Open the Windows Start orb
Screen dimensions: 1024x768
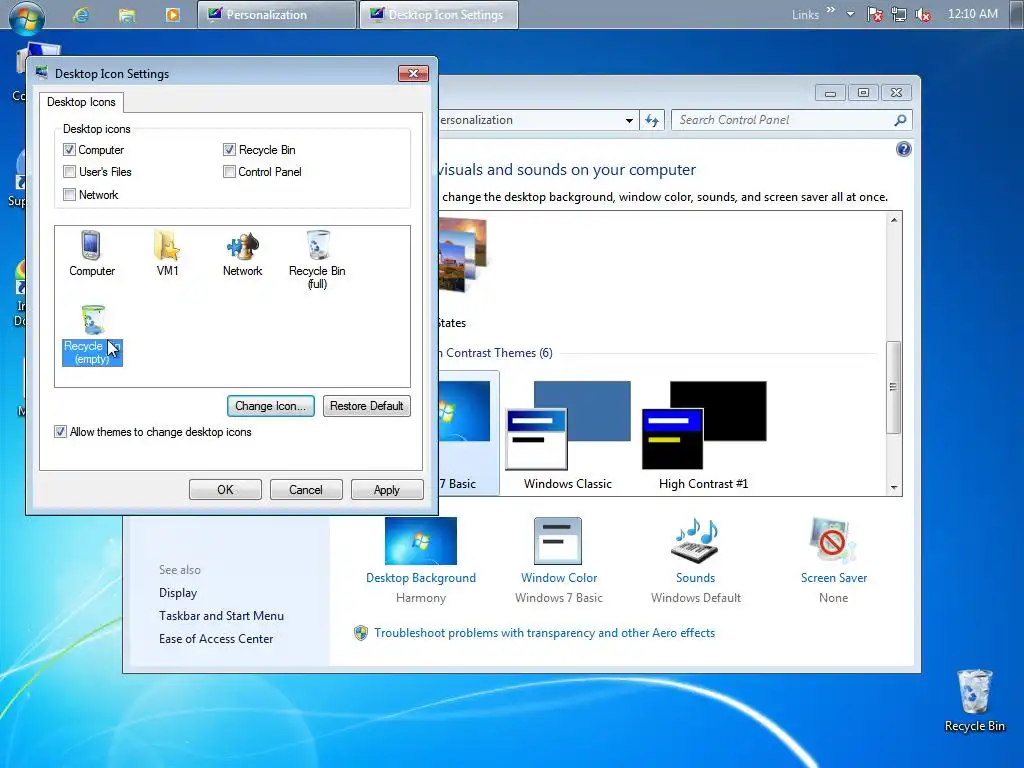27,16
